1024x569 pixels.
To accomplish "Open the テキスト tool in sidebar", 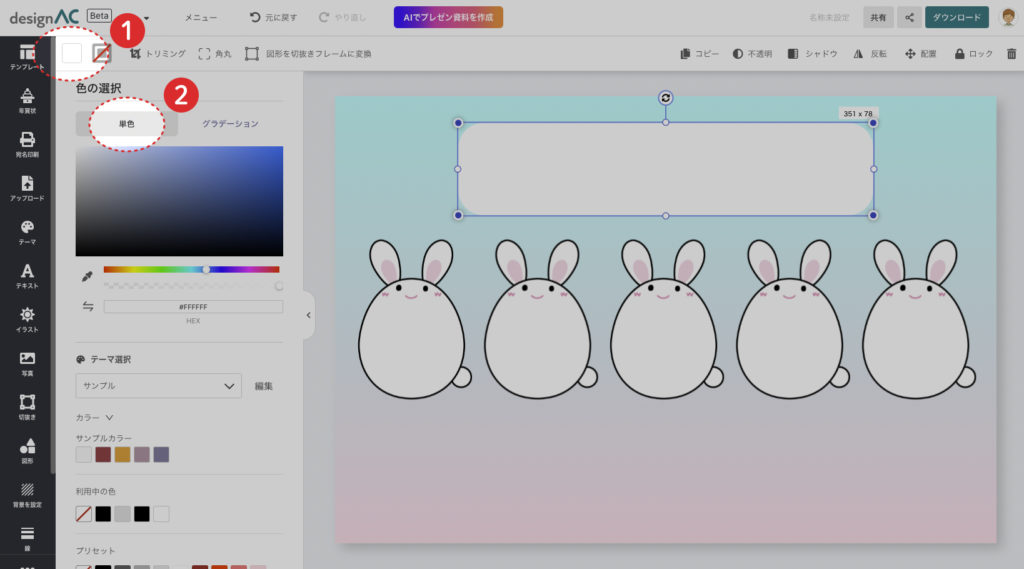I will (27, 275).
